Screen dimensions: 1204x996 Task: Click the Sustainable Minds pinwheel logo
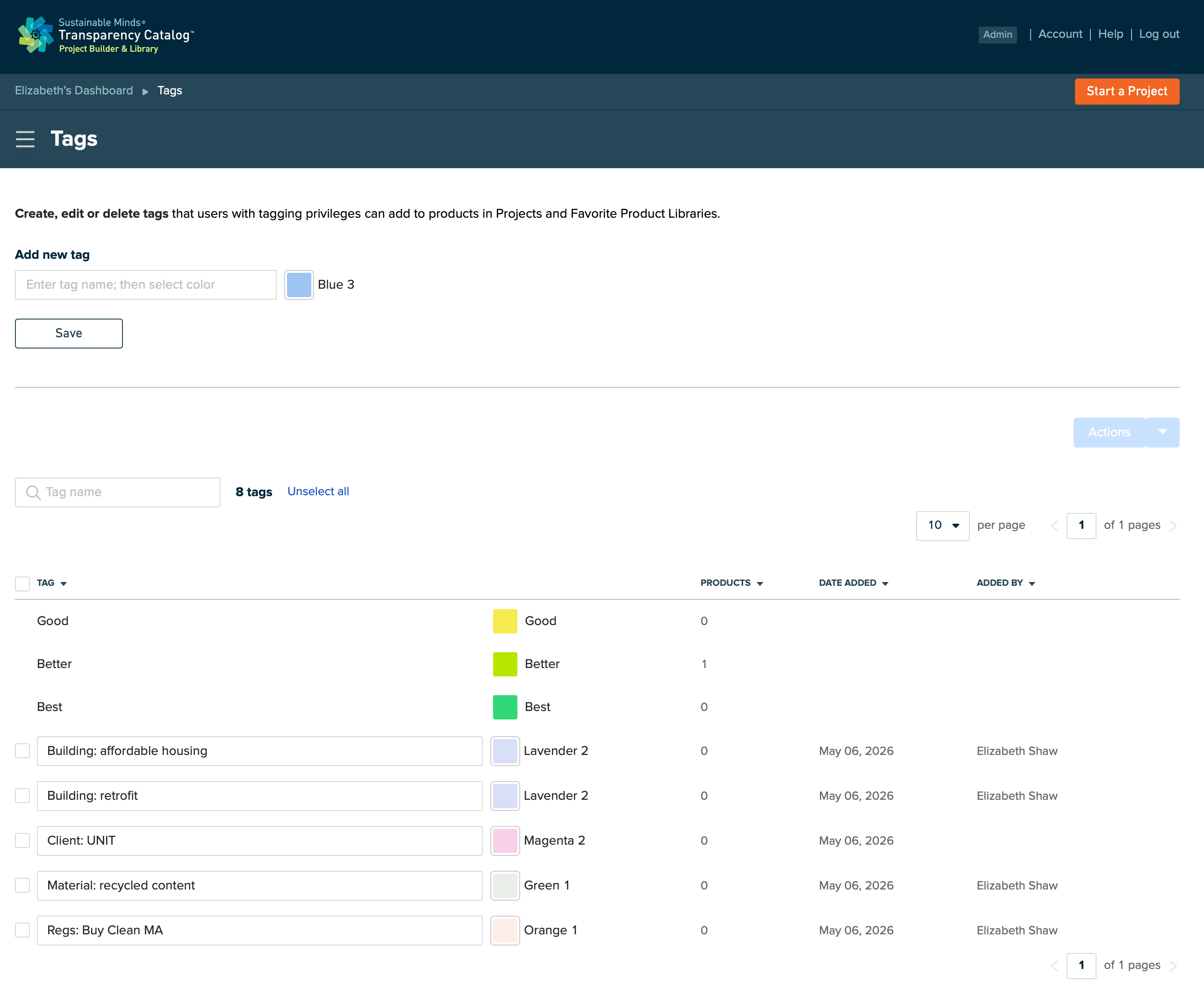point(36,35)
